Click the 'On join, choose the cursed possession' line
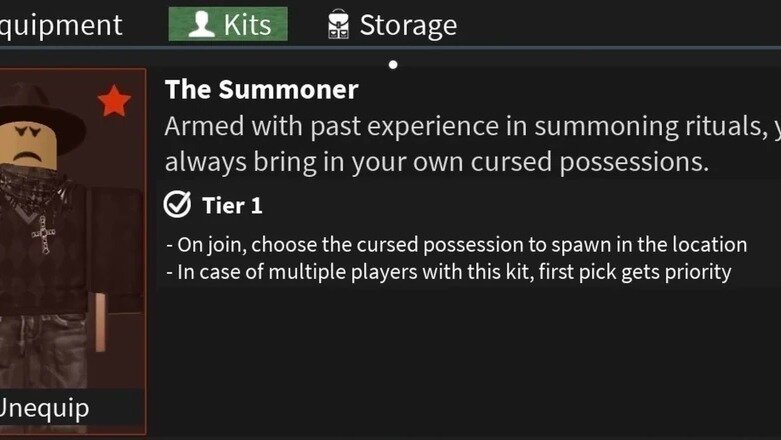The width and height of the screenshot is (781, 440). click(456, 244)
